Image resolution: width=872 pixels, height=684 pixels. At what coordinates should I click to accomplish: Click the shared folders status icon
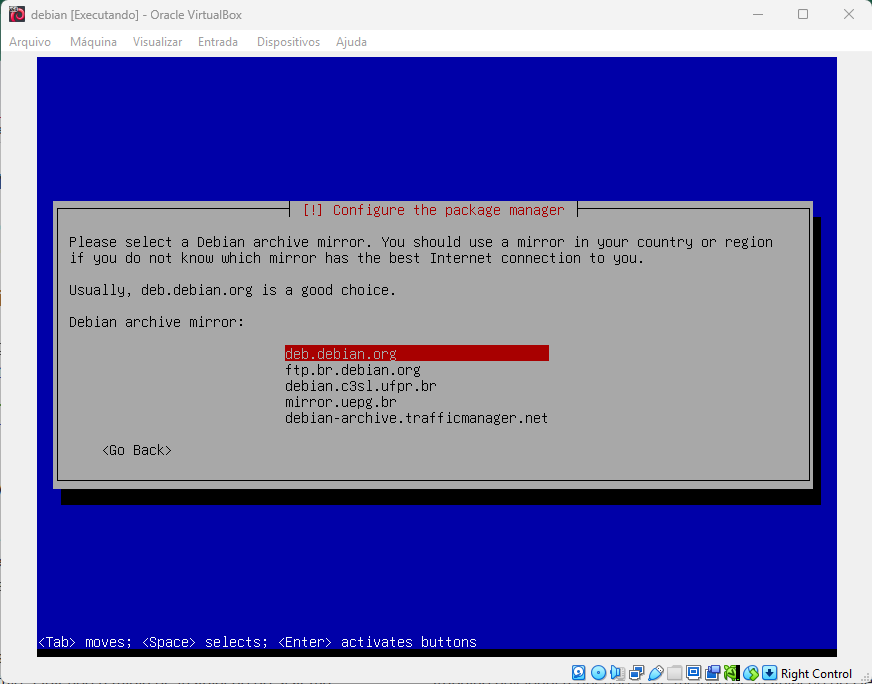(x=675, y=673)
